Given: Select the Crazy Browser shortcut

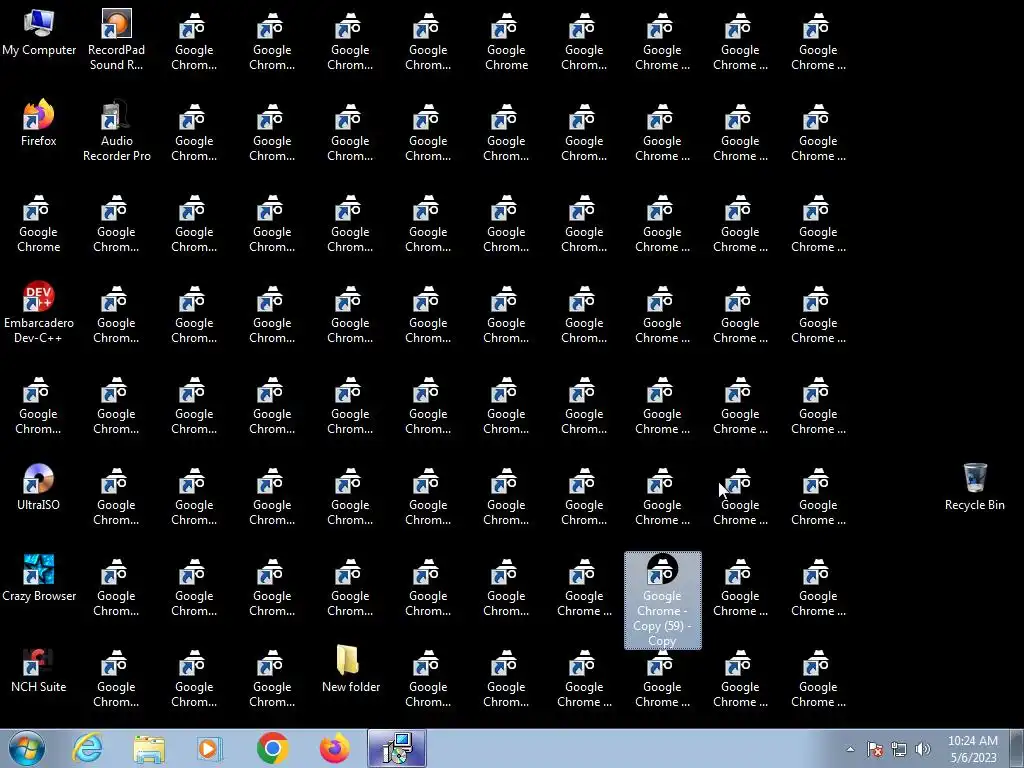Looking at the screenshot, I should pos(39,578).
